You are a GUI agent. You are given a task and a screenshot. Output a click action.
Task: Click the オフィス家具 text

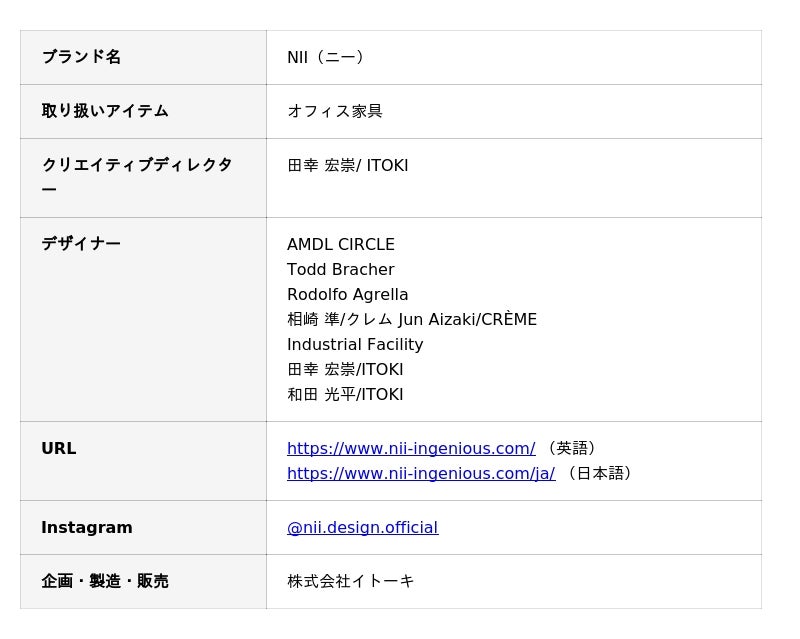(x=335, y=111)
